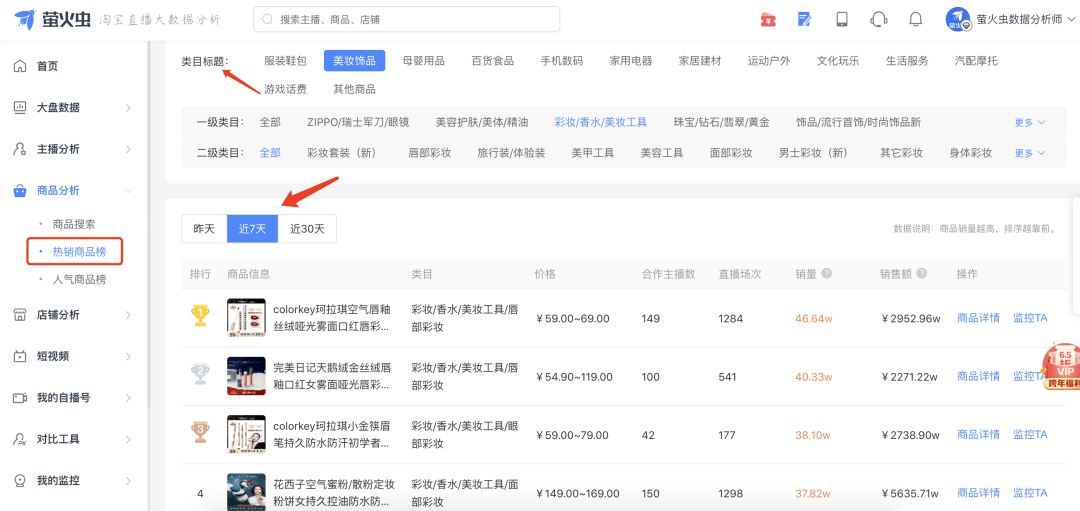
Task: Open 商品详情 for the colorkey lip glaze
Action: tap(978, 318)
